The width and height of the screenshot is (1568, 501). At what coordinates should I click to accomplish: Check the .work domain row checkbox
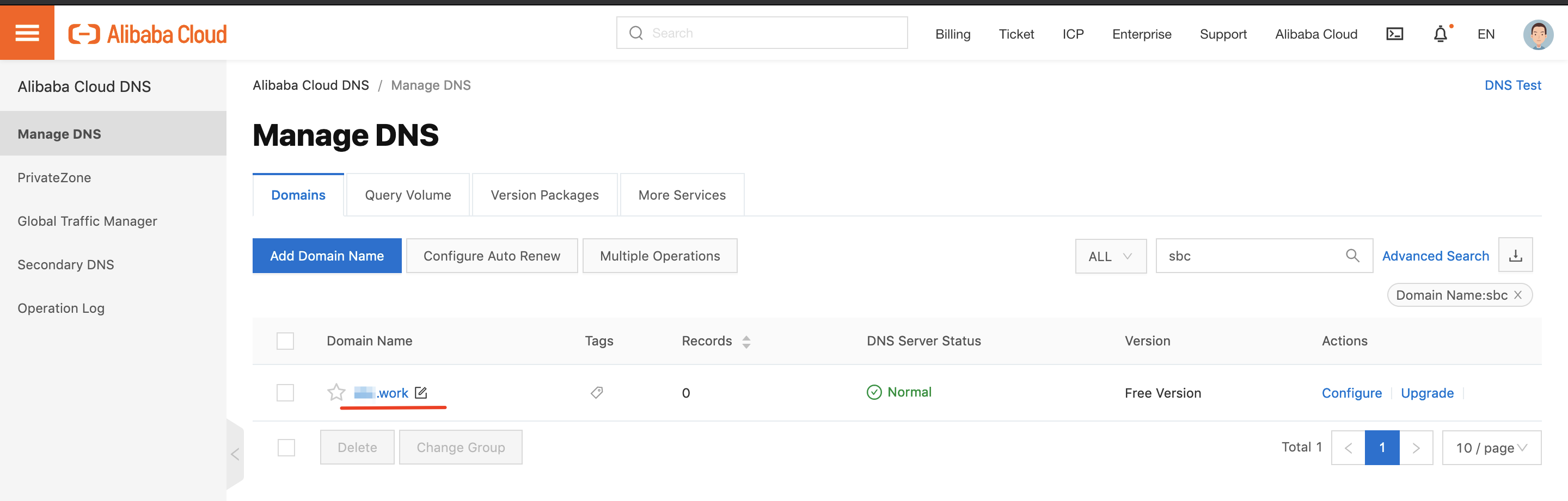(285, 392)
